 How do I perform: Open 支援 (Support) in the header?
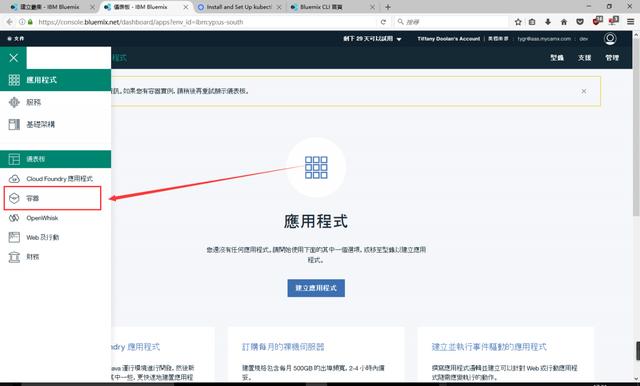584,58
